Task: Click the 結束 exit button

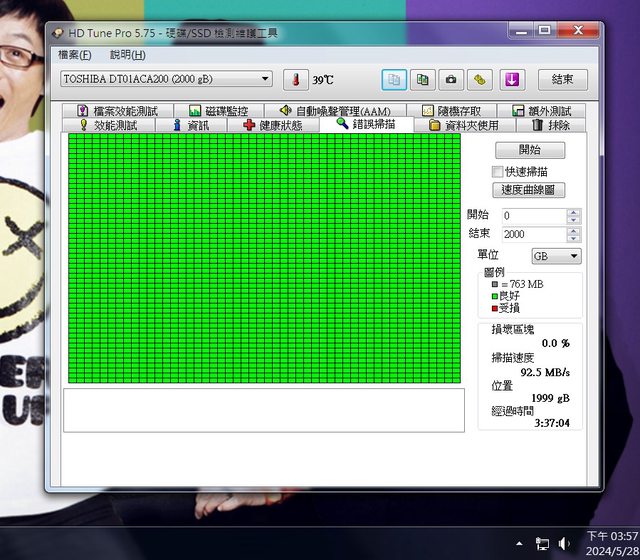Action: (x=562, y=79)
